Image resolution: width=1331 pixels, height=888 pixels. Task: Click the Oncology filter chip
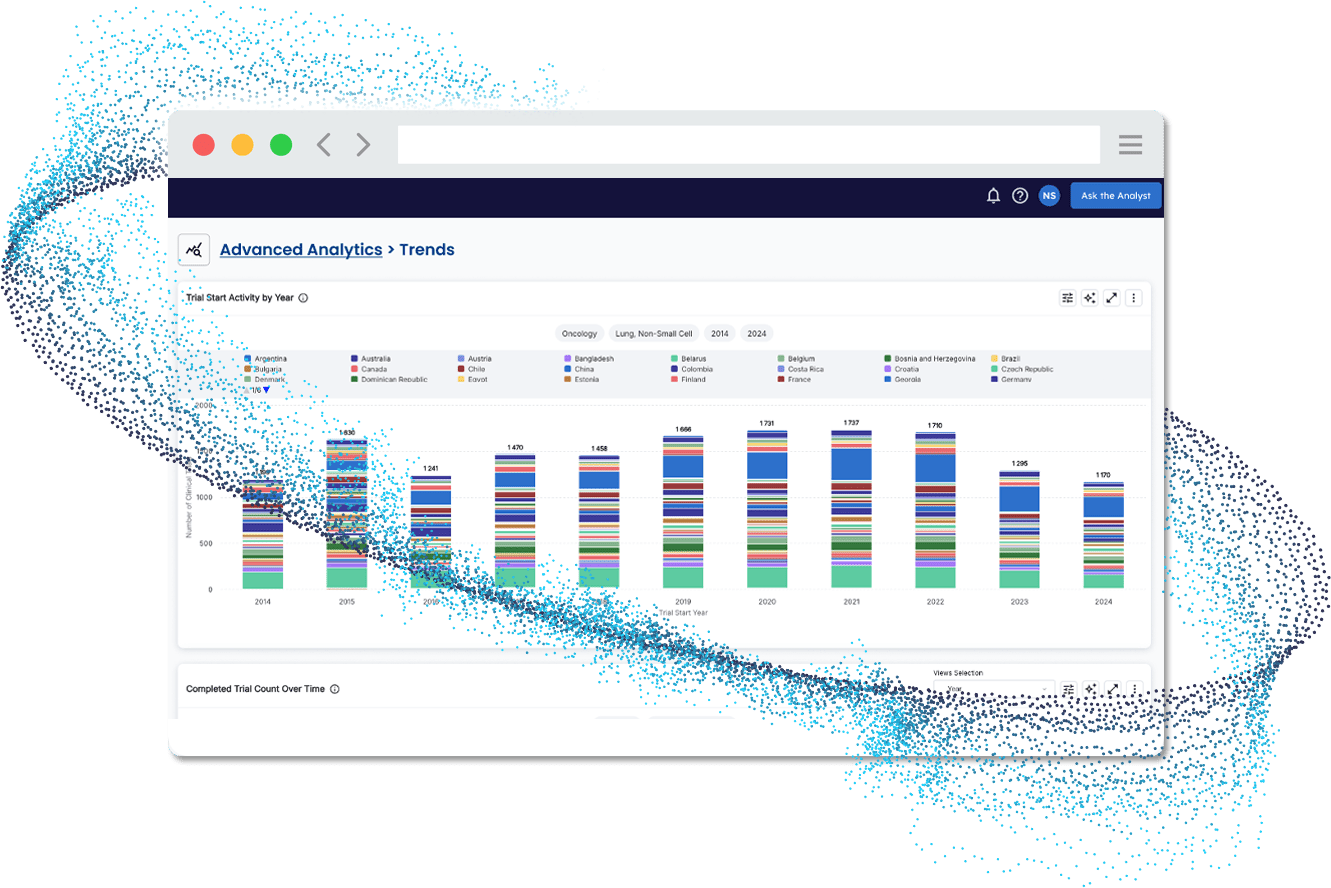(x=580, y=334)
